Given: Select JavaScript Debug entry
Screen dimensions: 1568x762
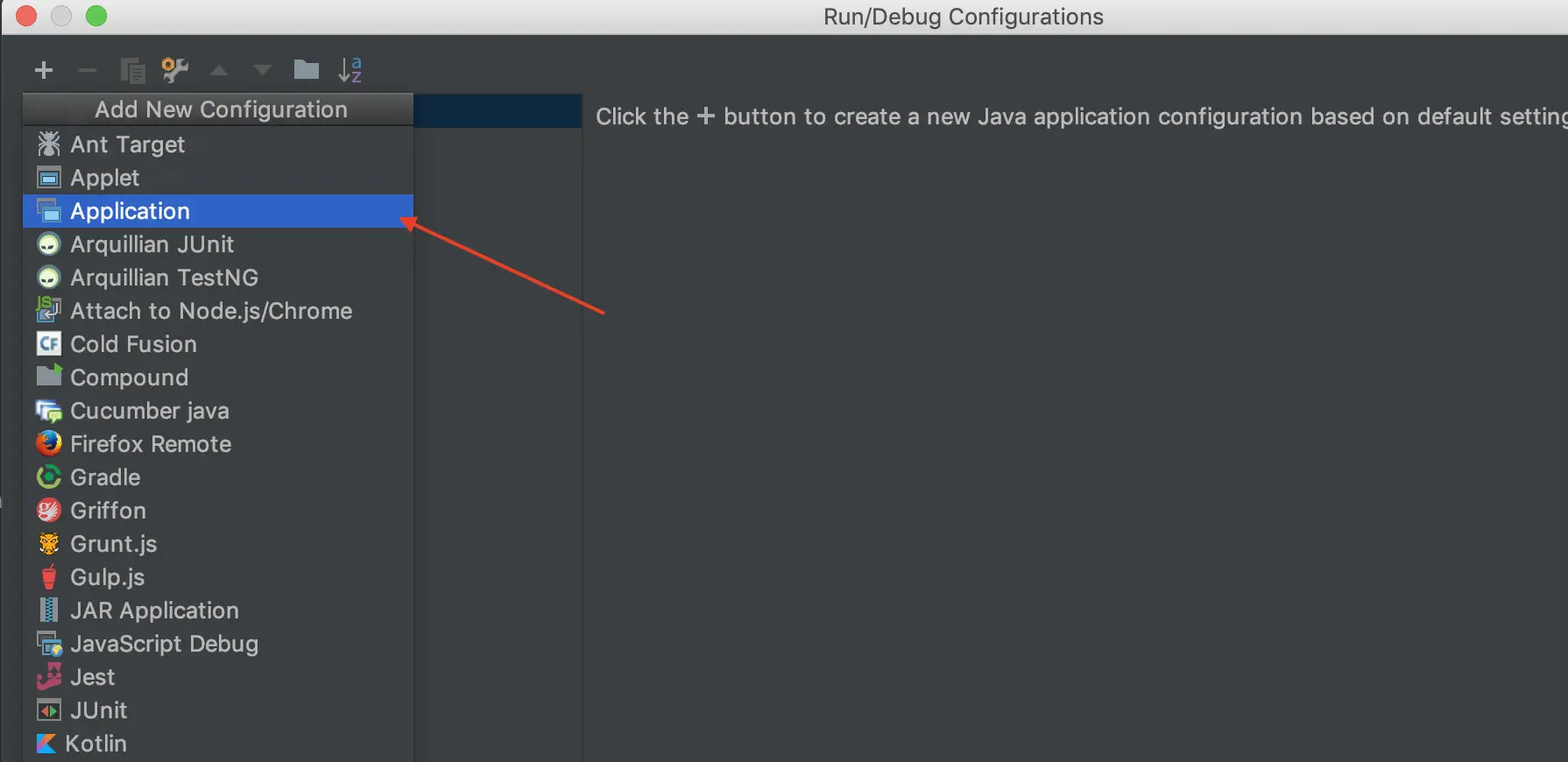Looking at the screenshot, I should pyautogui.click(x=218, y=644).
